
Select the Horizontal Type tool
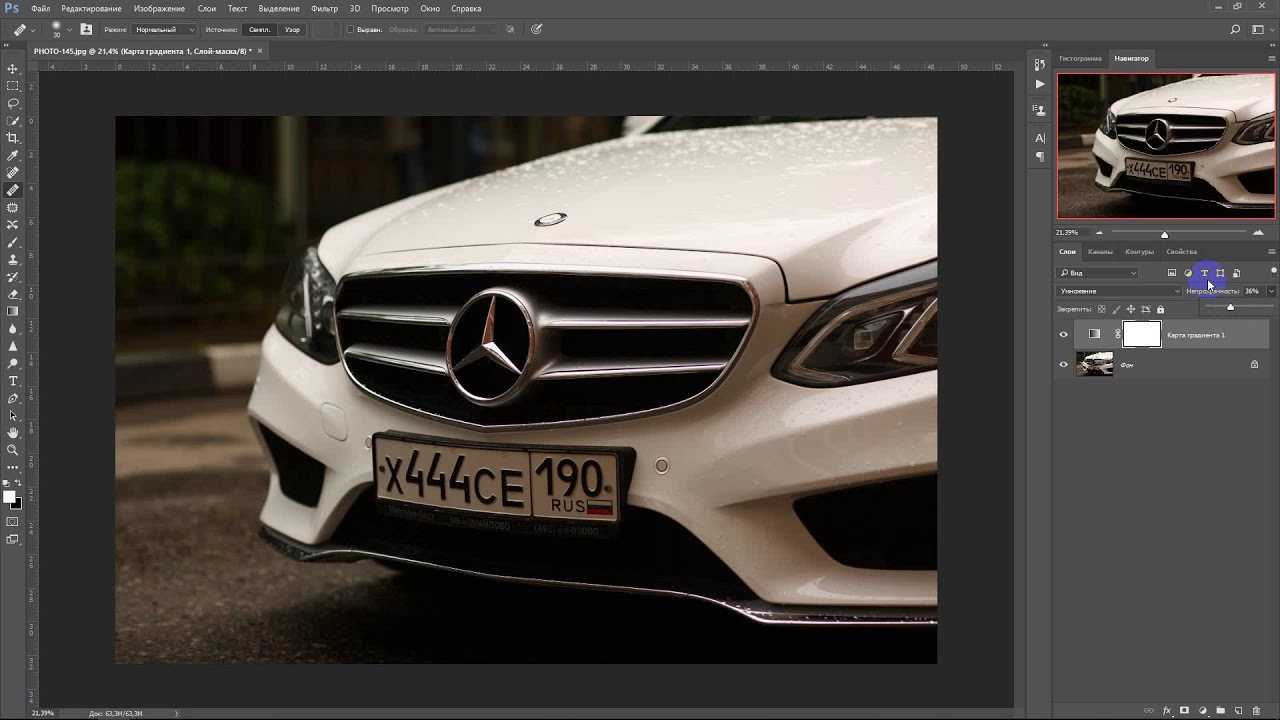(13, 381)
